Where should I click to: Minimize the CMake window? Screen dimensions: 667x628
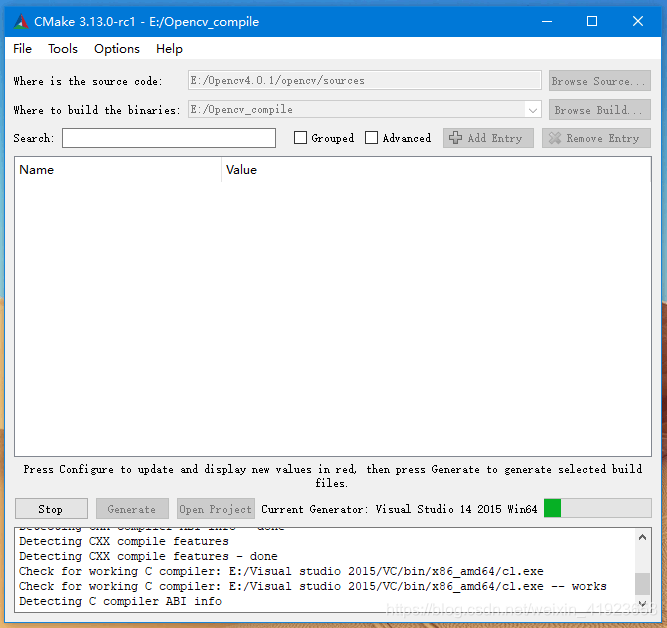coord(547,21)
